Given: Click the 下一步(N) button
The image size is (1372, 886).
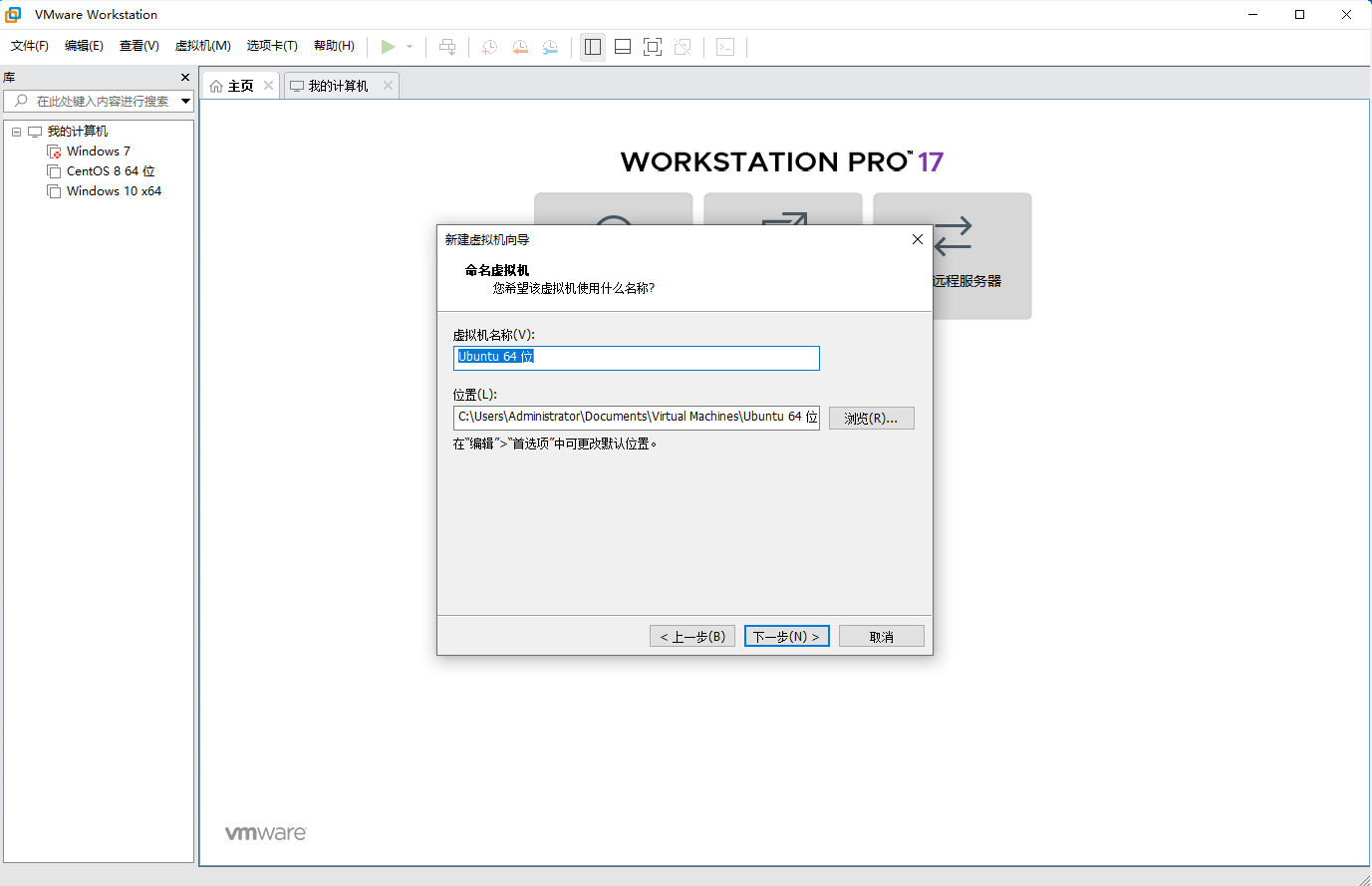Looking at the screenshot, I should (x=786, y=636).
